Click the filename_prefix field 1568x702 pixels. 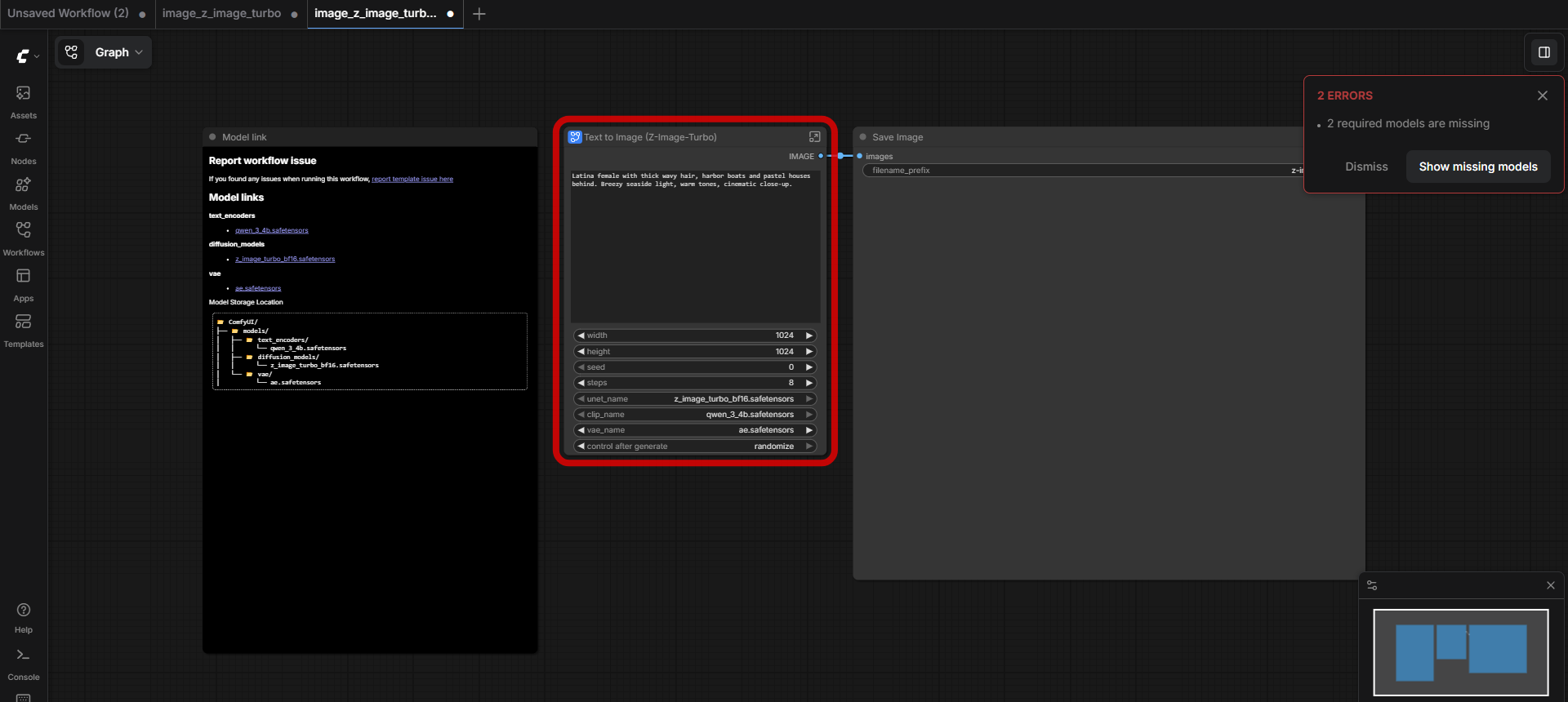click(1083, 171)
